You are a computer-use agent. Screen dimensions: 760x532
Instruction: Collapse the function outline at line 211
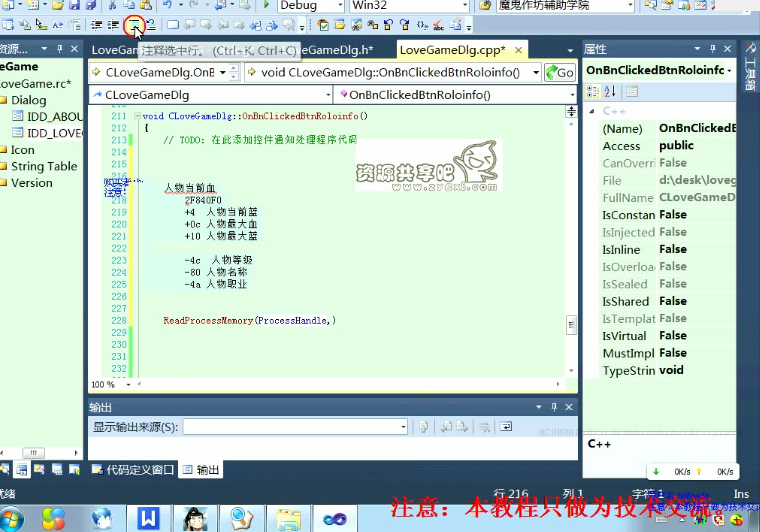coord(137,116)
